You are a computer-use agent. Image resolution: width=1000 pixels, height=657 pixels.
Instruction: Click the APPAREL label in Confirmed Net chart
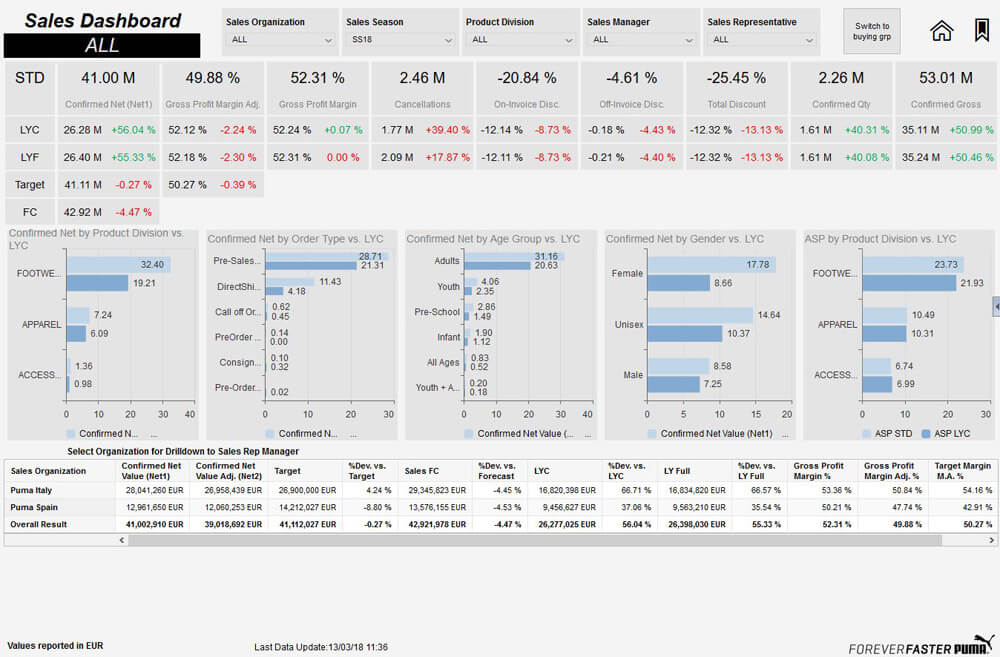pyautogui.click(x=41, y=325)
